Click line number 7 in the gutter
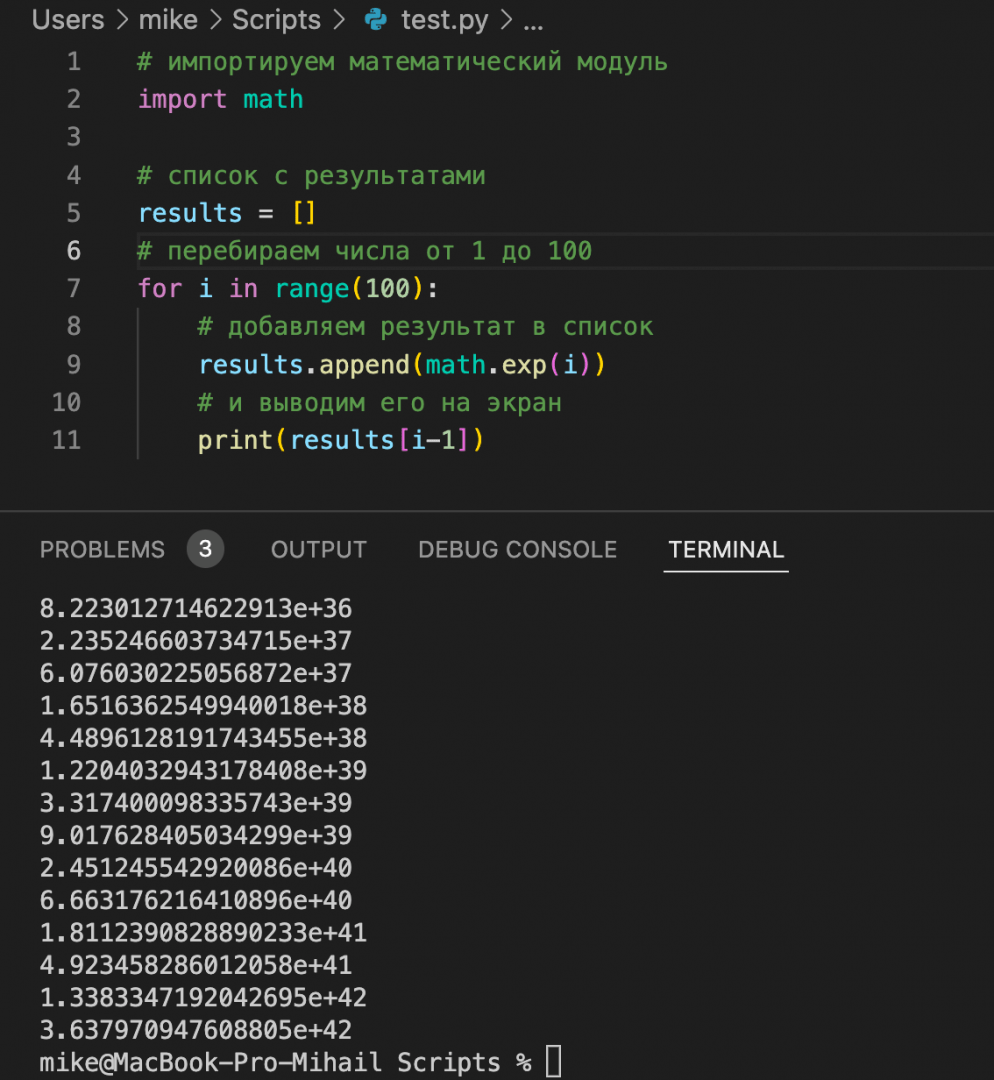 pyautogui.click(x=73, y=288)
